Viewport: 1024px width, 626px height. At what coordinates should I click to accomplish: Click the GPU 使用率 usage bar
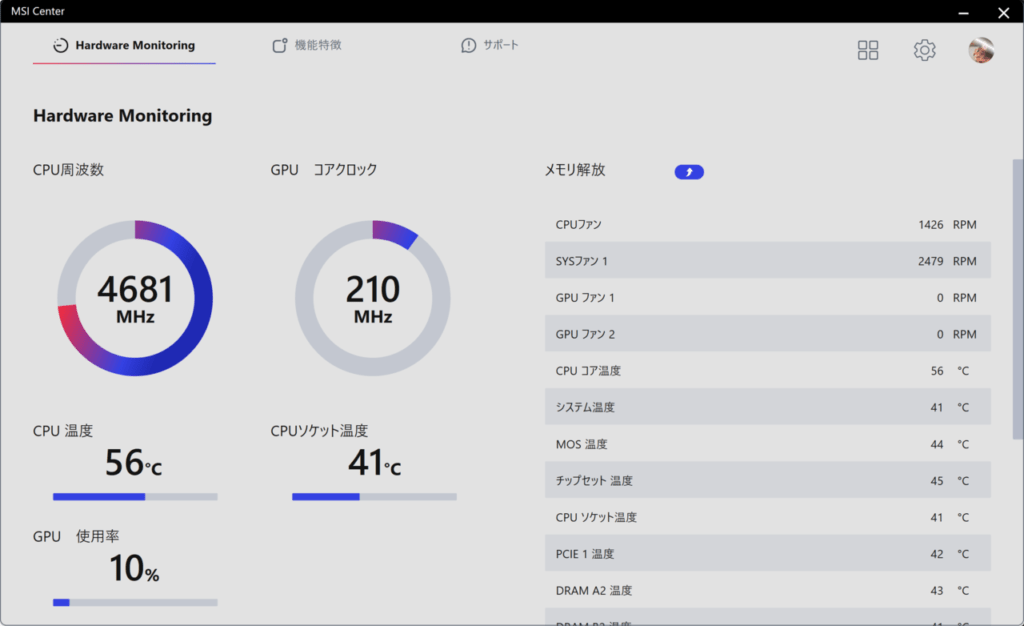click(x=135, y=602)
